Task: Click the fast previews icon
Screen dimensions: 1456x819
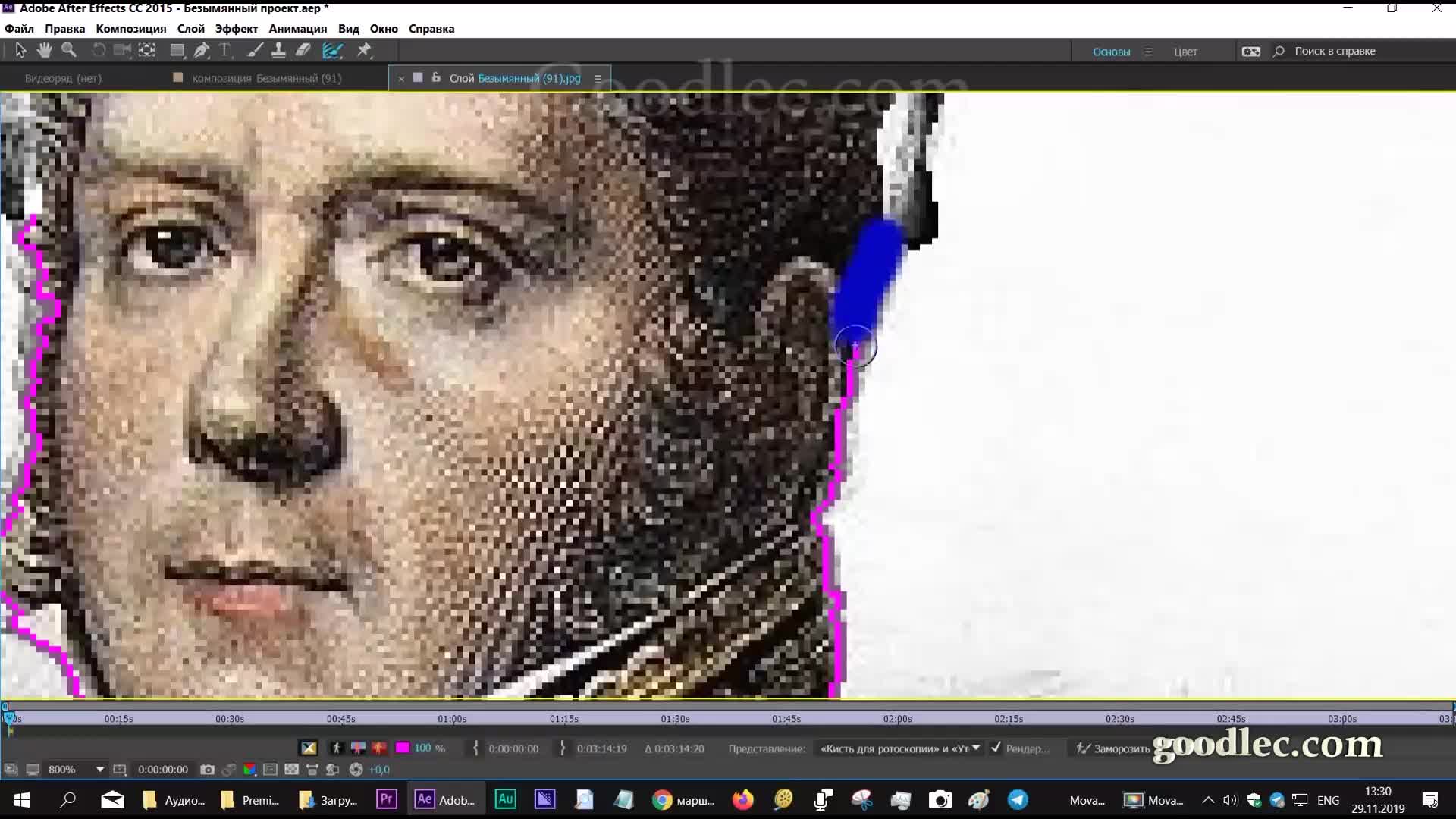Action: coord(332,770)
